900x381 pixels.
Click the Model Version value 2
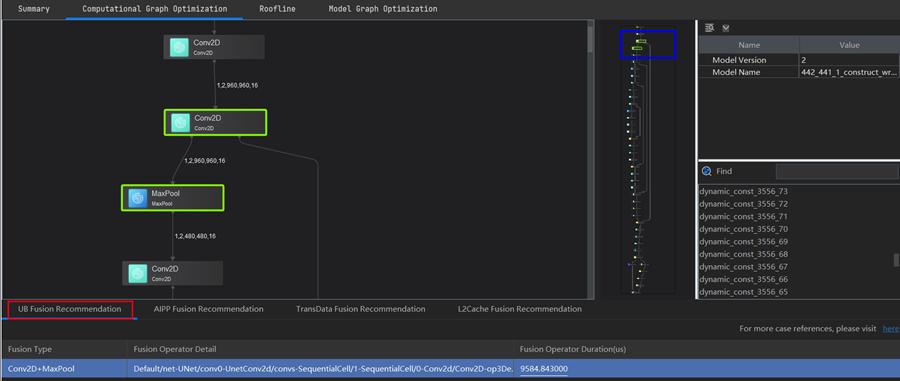(x=804, y=60)
